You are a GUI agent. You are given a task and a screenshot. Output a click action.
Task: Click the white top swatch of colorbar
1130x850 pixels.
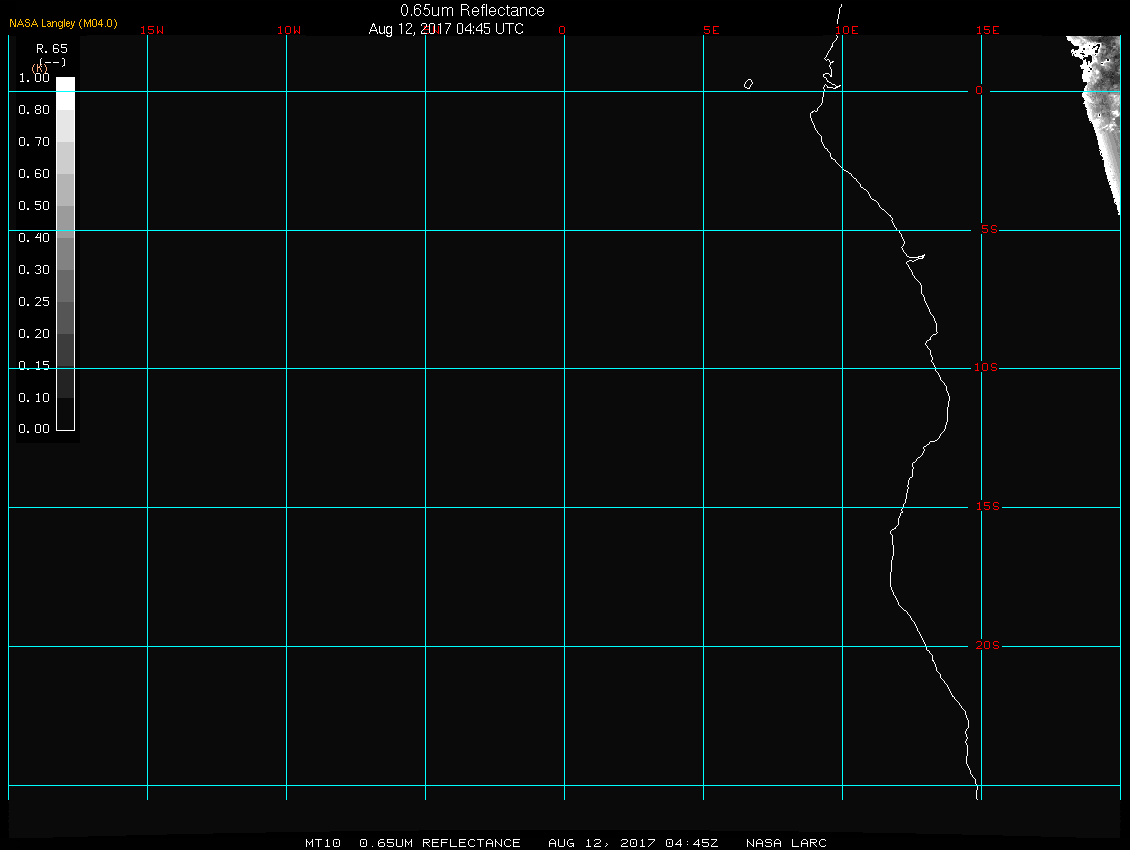[66, 93]
